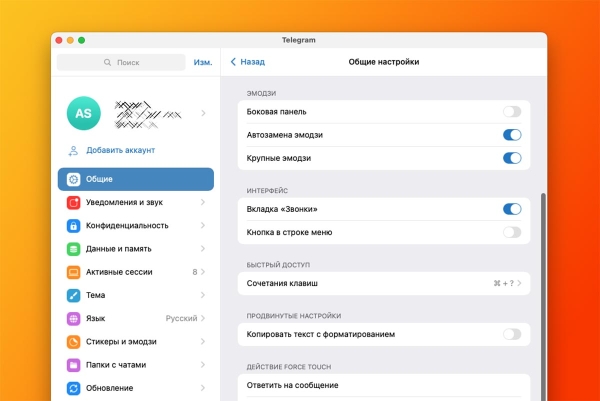Click the green Data and Storage icon
This screenshot has height=401, width=600.
tap(74, 249)
